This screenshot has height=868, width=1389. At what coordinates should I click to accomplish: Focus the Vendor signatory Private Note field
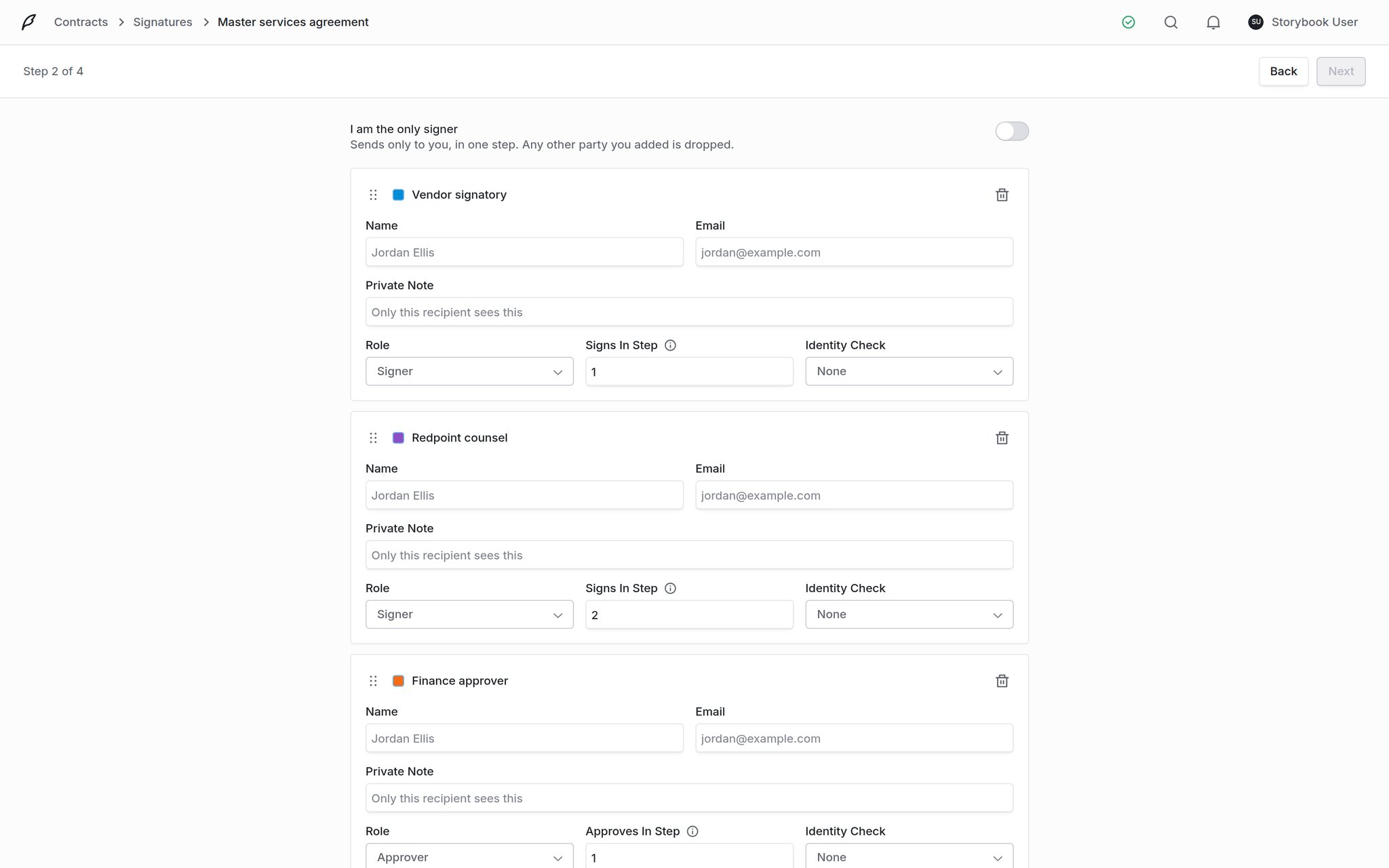pos(689,312)
